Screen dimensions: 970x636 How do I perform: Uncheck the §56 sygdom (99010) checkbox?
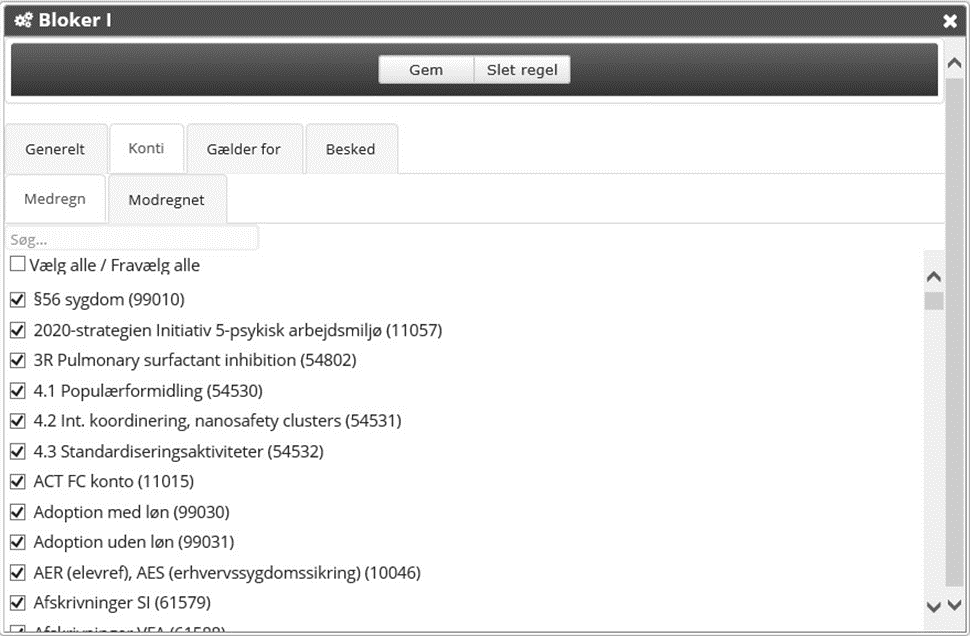[18, 299]
